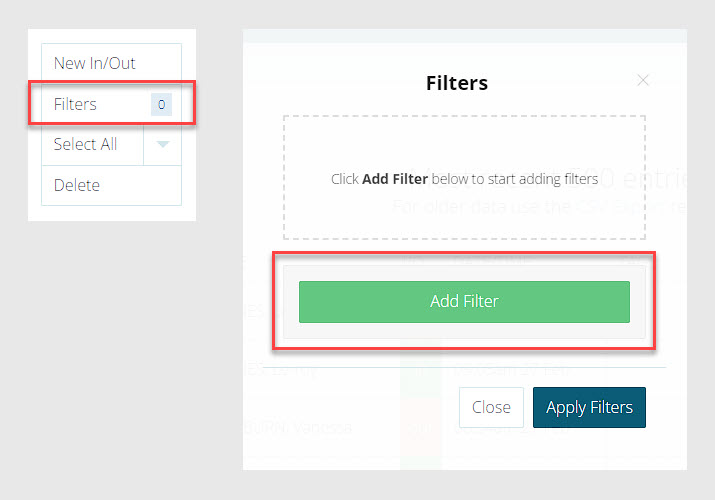The image size is (715, 500).
Task: Click the bold Add Filter text in hint
Action: 394,180
